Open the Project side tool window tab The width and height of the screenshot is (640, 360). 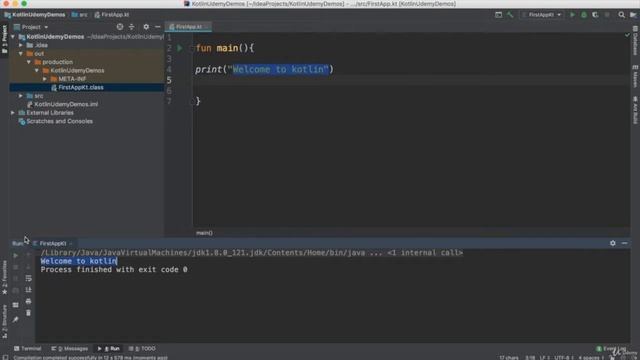tap(4, 40)
